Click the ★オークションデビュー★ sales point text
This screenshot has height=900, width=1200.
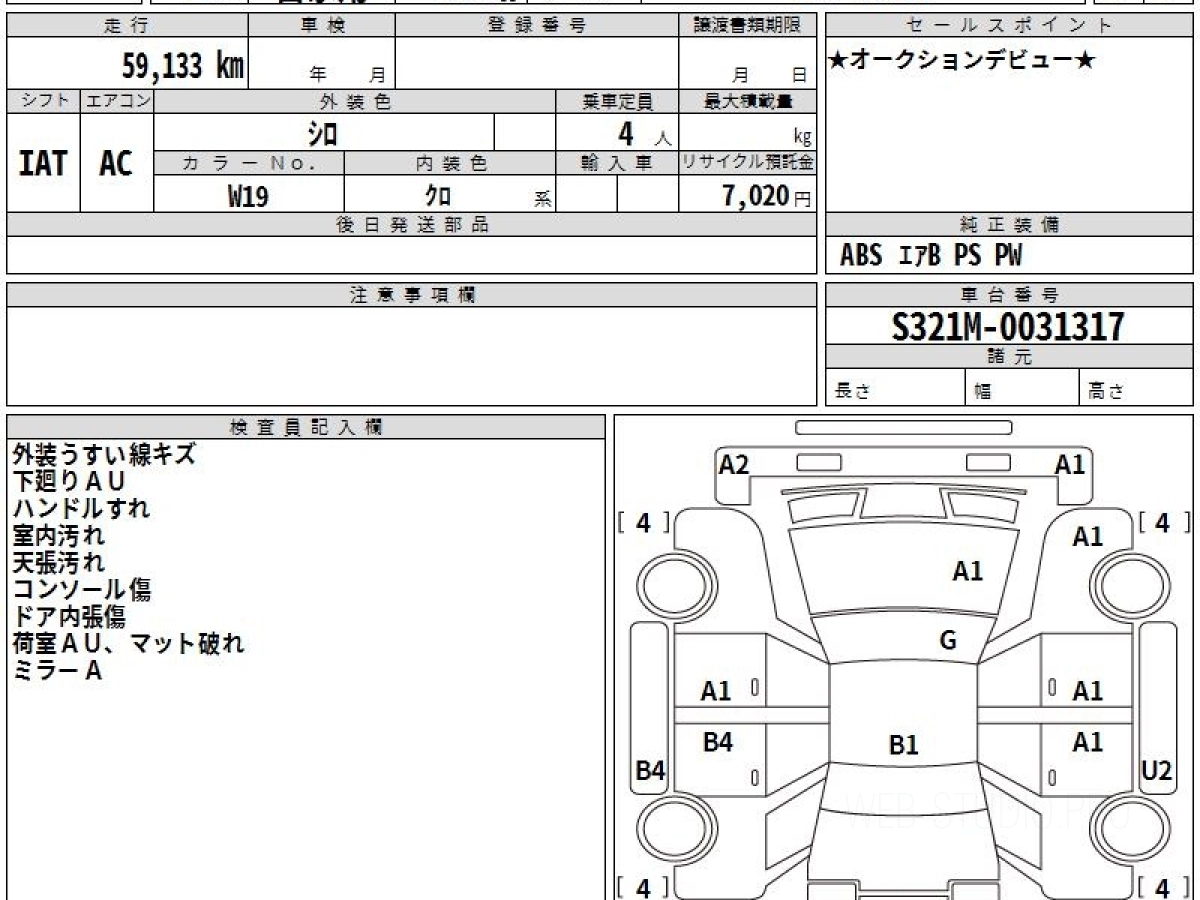962,61
